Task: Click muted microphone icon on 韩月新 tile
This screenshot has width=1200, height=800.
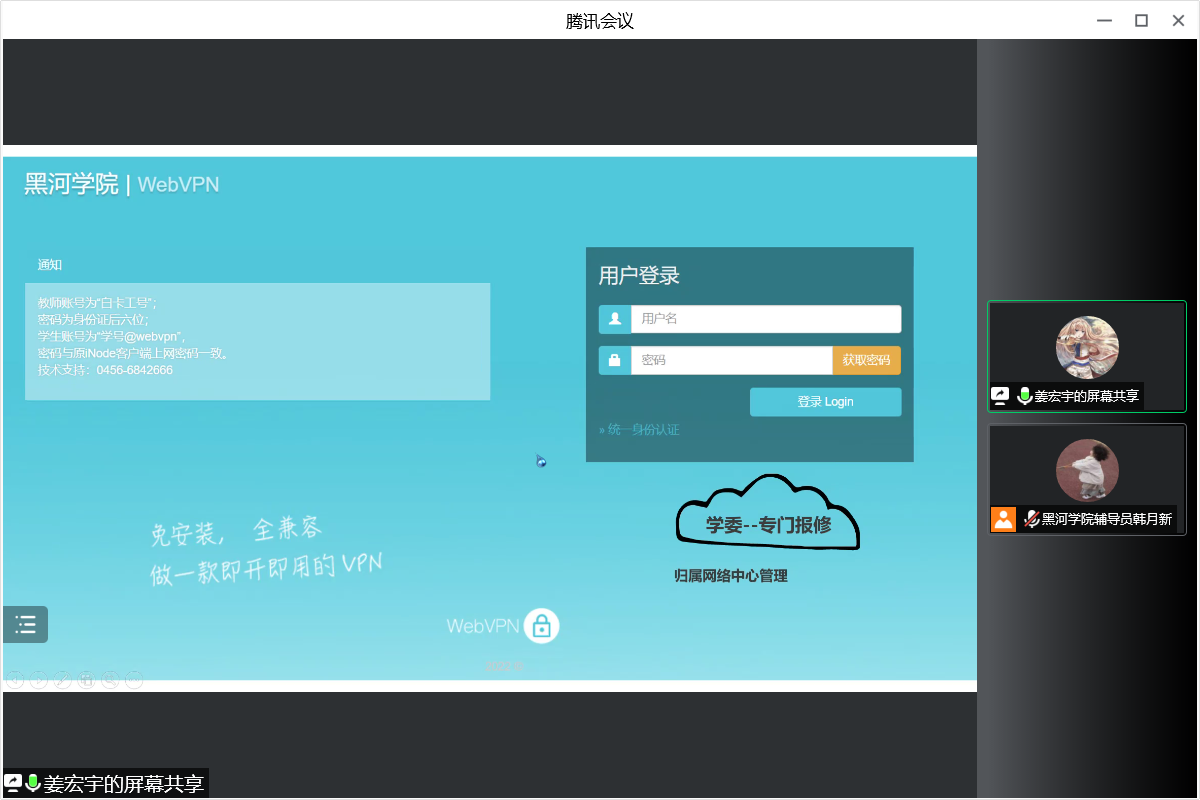Action: click(x=1031, y=519)
